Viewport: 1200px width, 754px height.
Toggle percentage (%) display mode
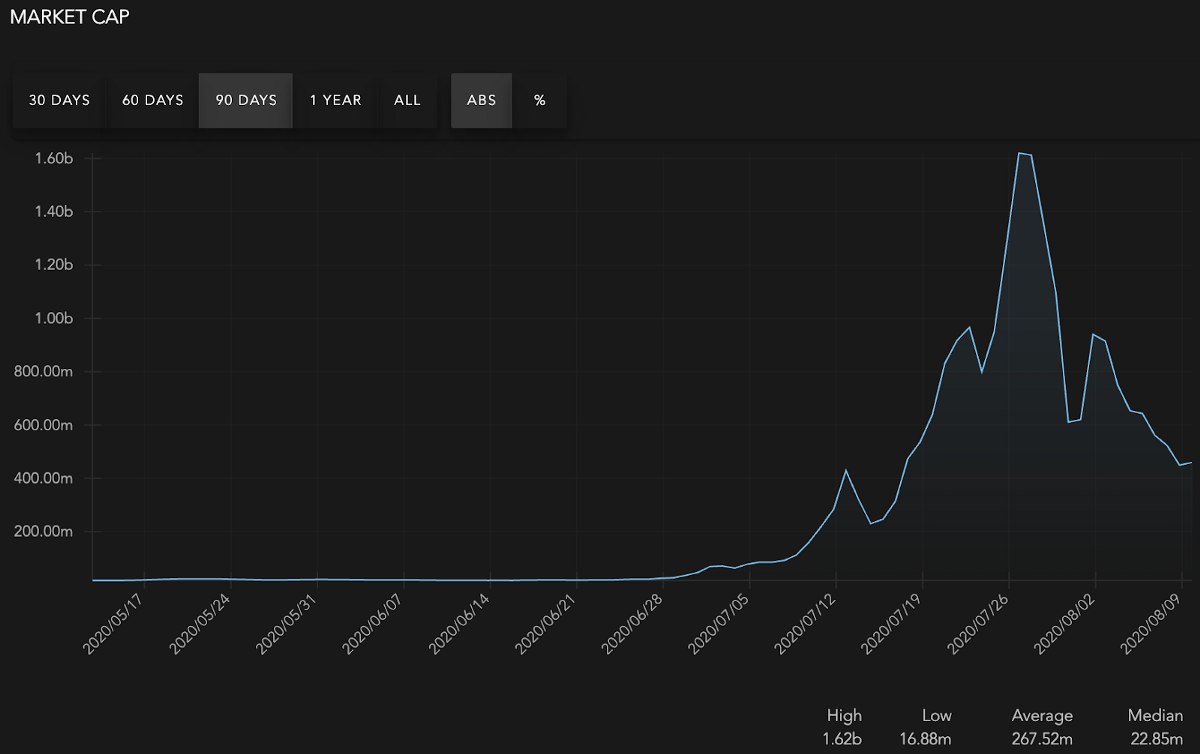point(540,100)
